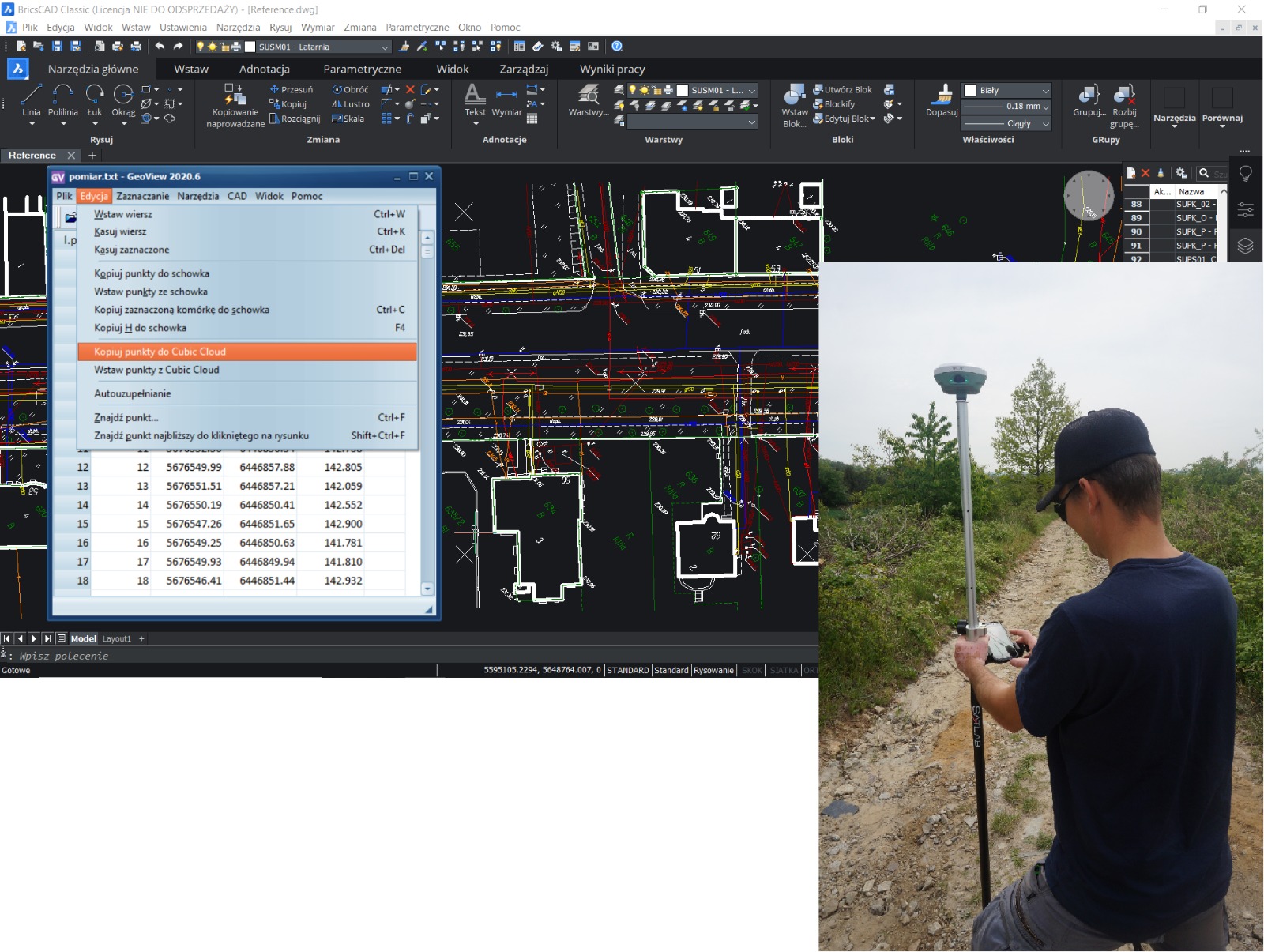Click the Rozciągnij stretch tool
Viewport: 1264px width, 952px height.
pos(295,119)
